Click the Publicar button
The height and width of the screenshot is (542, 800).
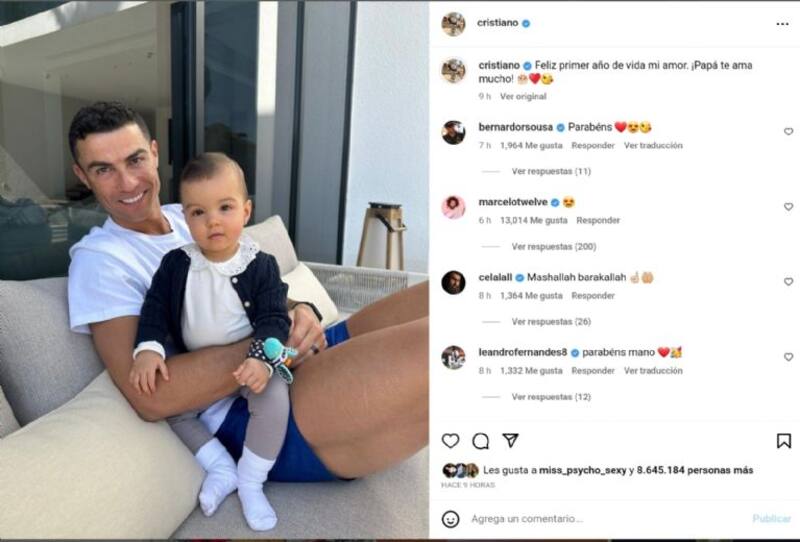point(771,519)
